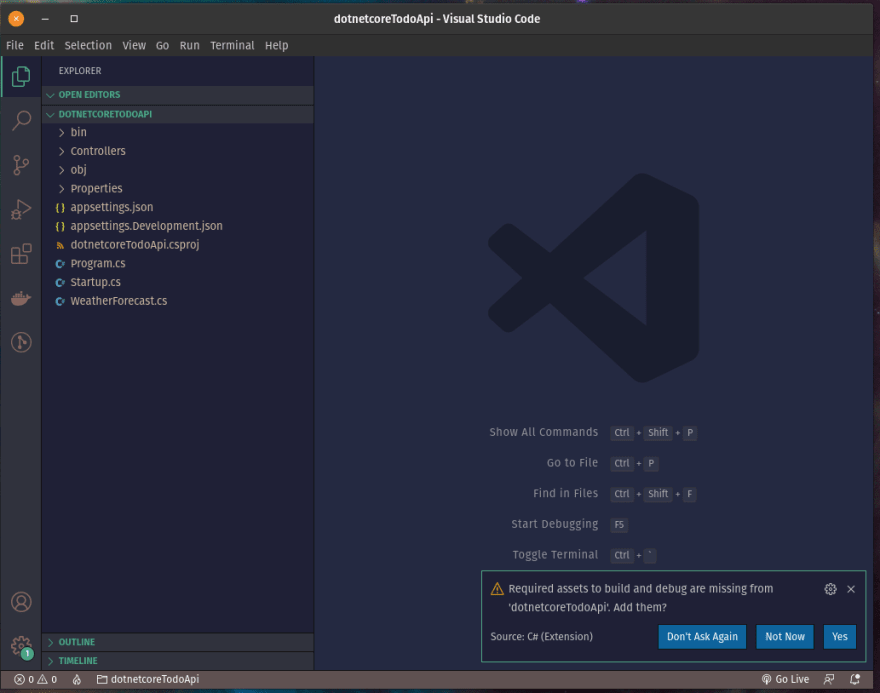
Task: Click Yes to add required assets
Action: tap(840, 637)
